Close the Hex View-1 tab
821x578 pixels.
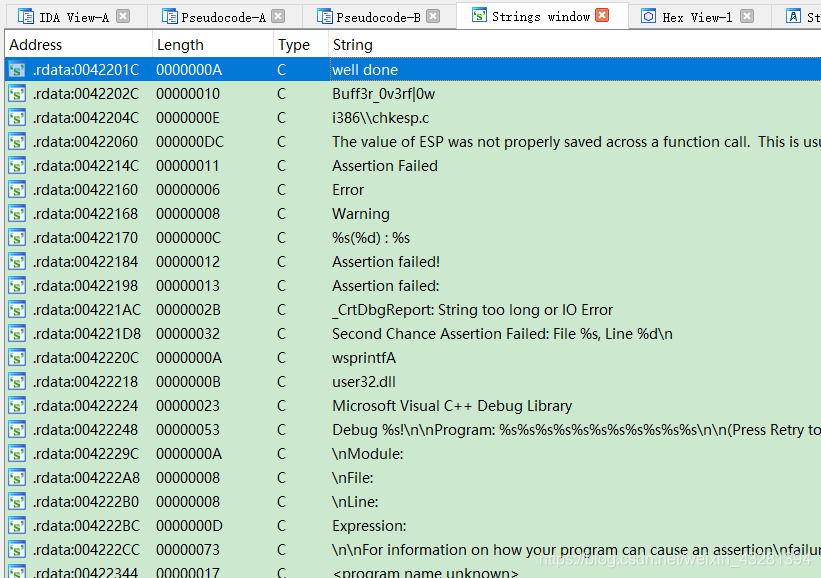pyautogui.click(x=747, y=16)
